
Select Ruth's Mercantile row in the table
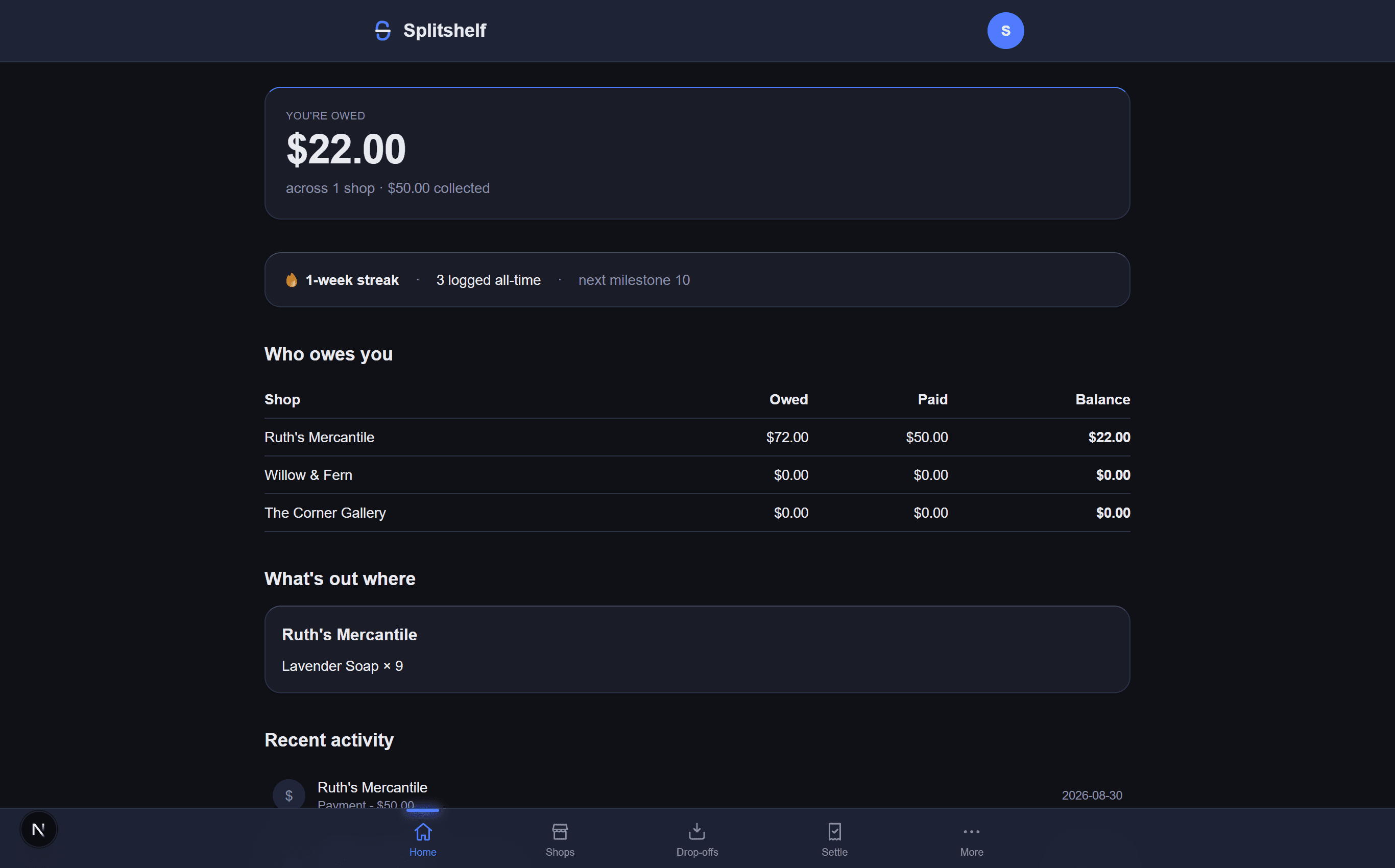[697, 437]
